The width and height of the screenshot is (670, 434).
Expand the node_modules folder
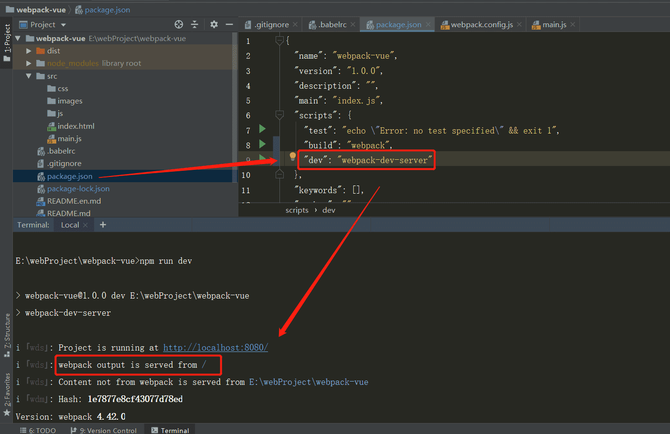[x=29, y=64]
